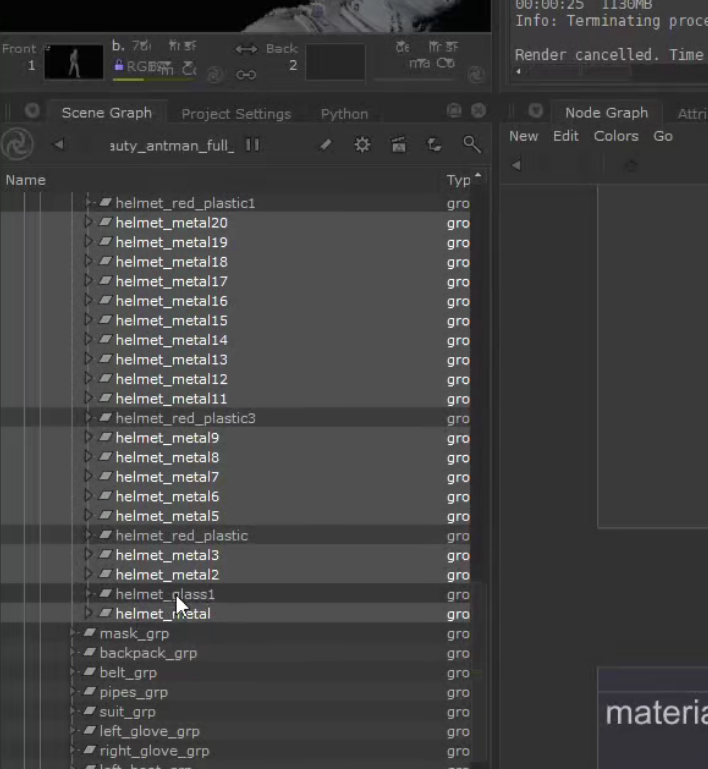Select helmet_red_plastic3 in the scene tree
This screenshot has height=769, width=708.
(185, 418)
